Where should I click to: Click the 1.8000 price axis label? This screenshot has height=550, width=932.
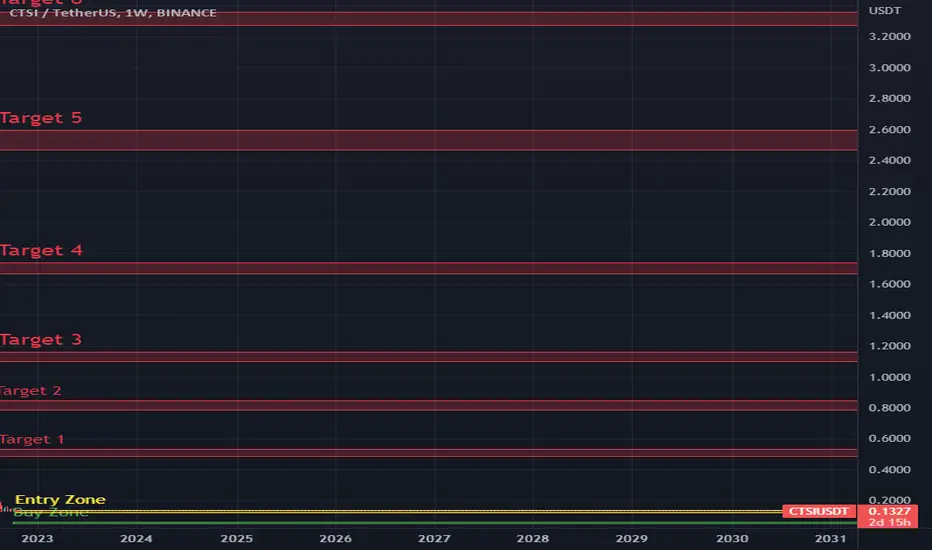click(889, 253)
